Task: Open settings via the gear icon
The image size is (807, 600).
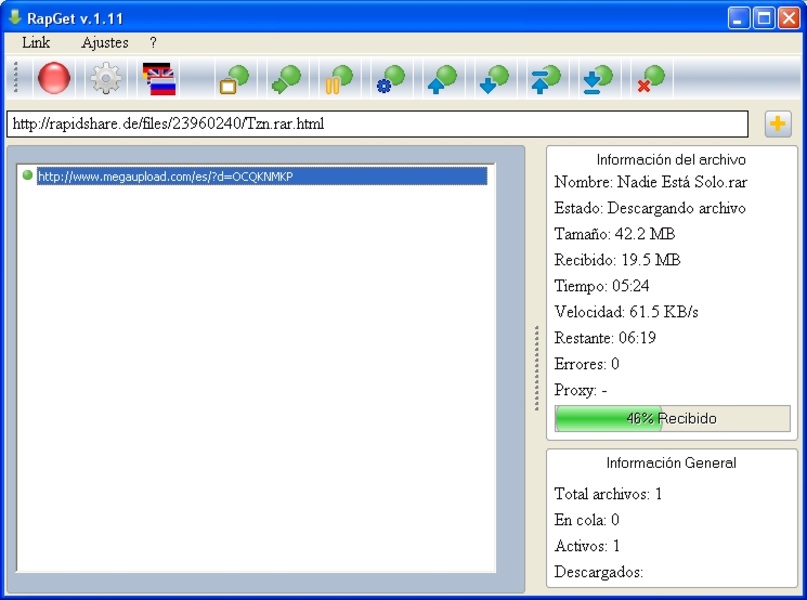Action: 106,78
